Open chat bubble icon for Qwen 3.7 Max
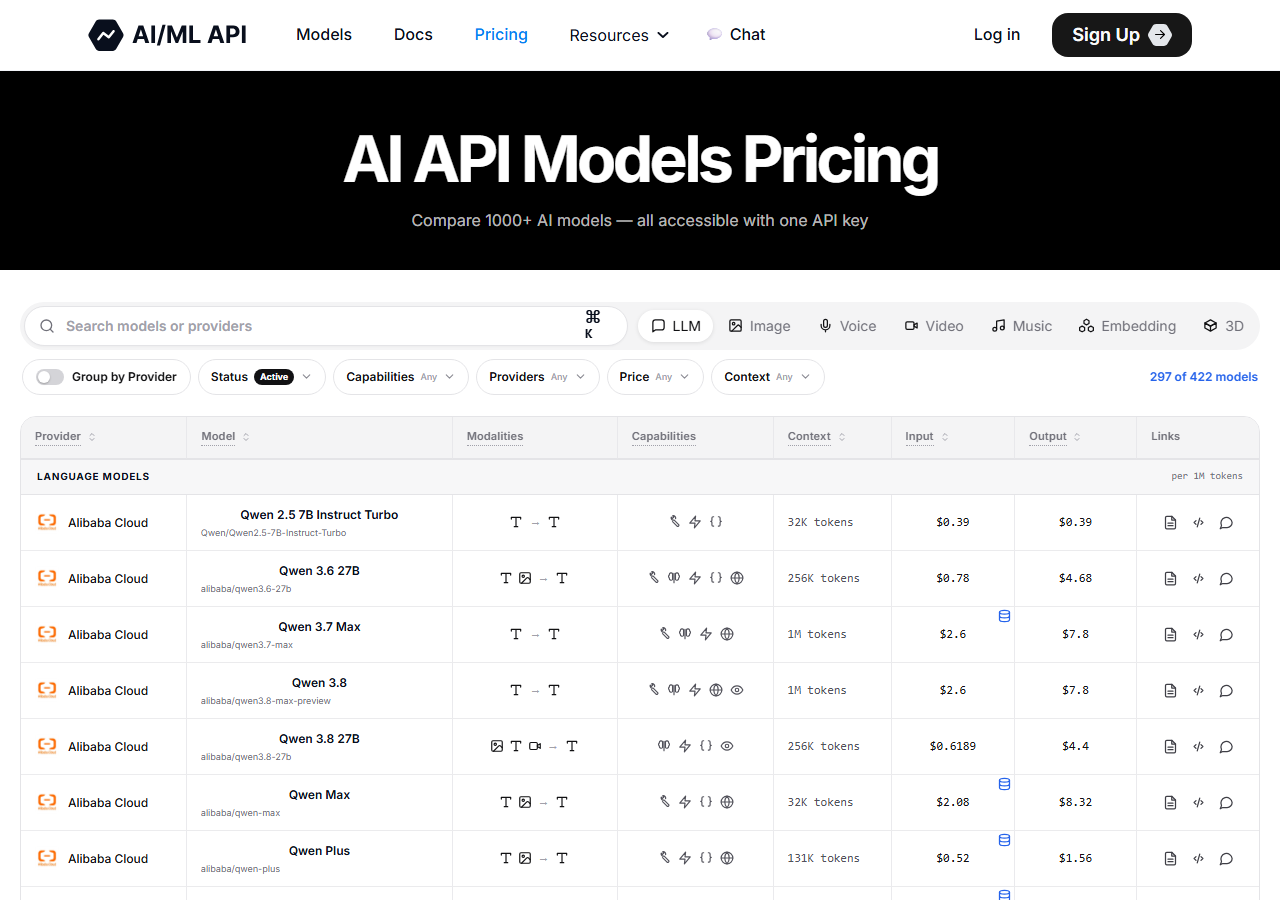Screen dimensions: 1280x900 click(x=1226, y=635)
